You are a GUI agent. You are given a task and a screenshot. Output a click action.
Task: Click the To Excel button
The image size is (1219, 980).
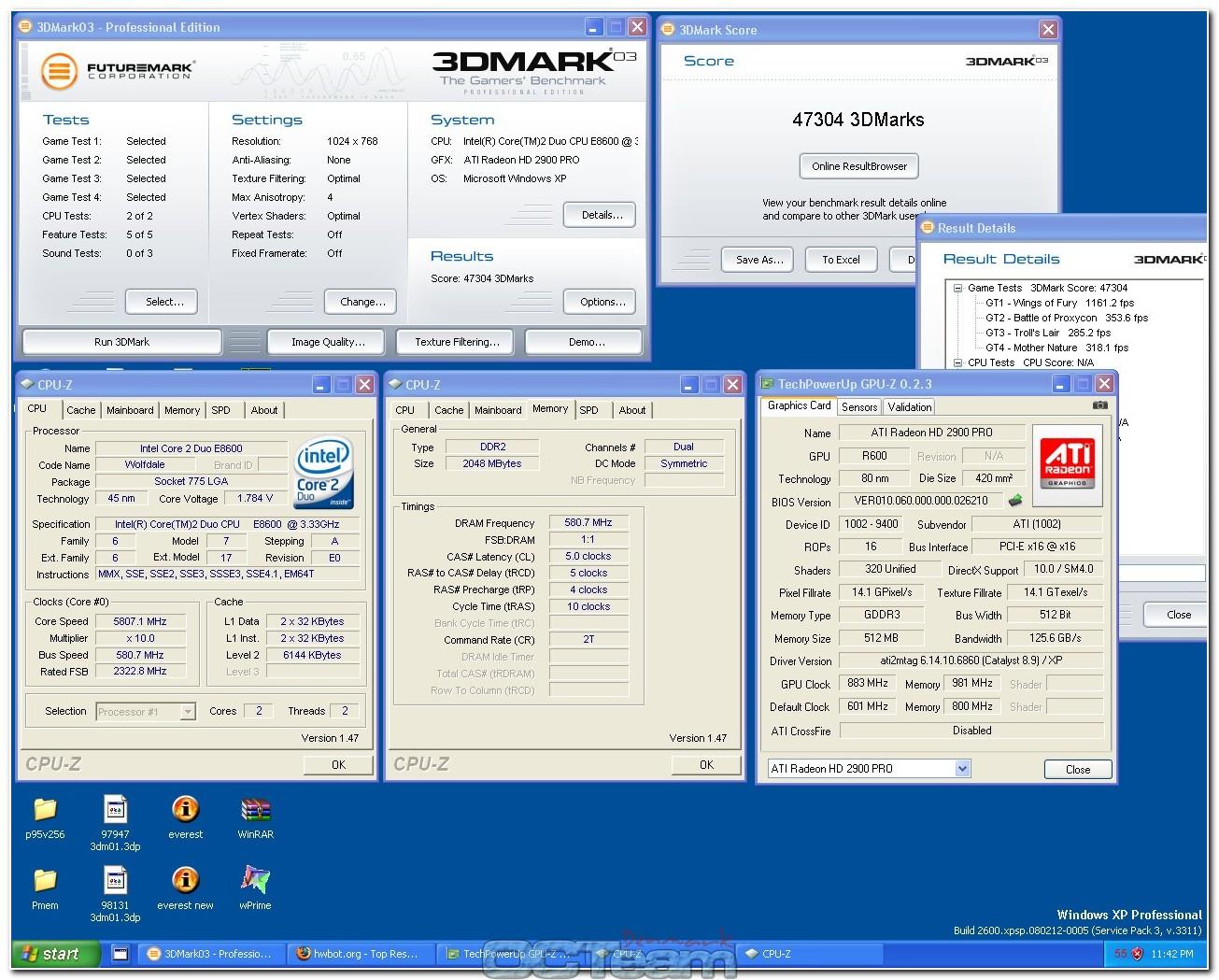point(841,260)
